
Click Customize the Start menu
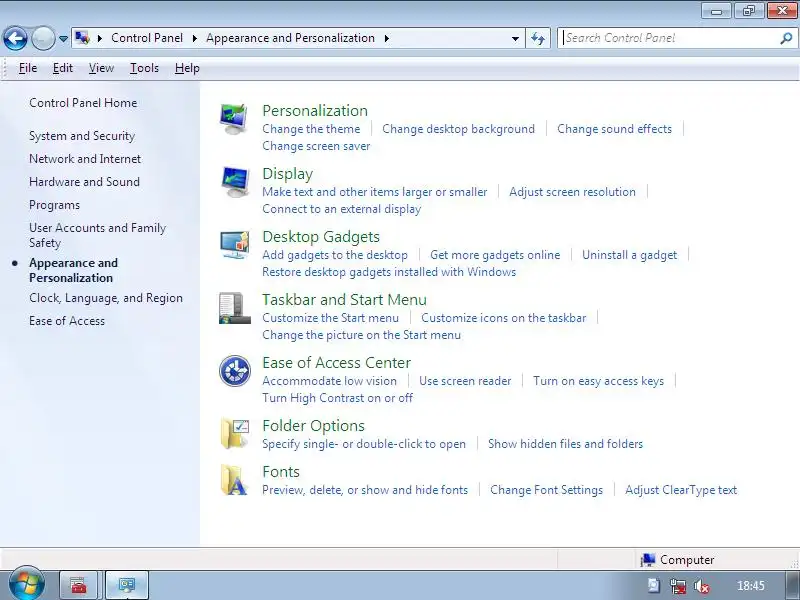(x=331, y=318)
